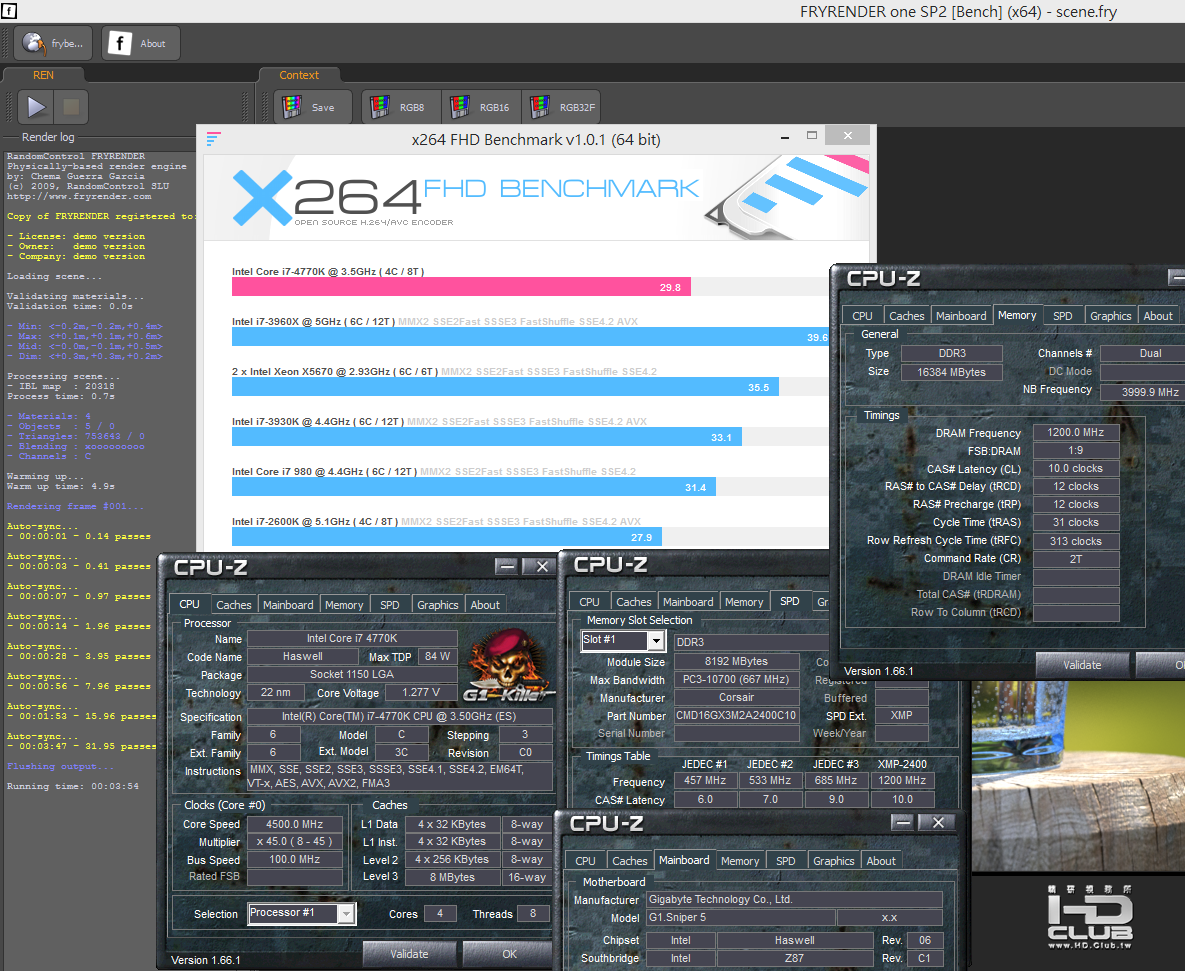The height and width of the screenshot is (971, 1185).
Task: Export image as RGB32F
Action: (x=561, y=107)
